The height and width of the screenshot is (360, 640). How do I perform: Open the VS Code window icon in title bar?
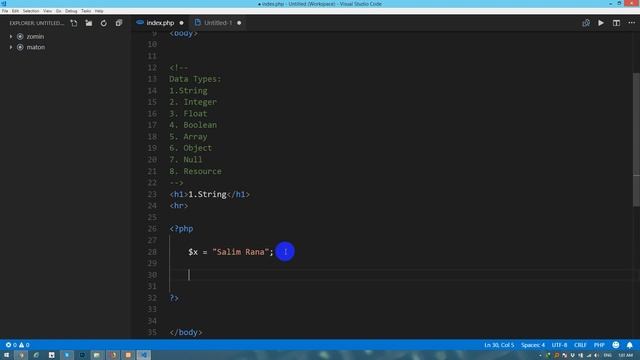pos(4,4)
